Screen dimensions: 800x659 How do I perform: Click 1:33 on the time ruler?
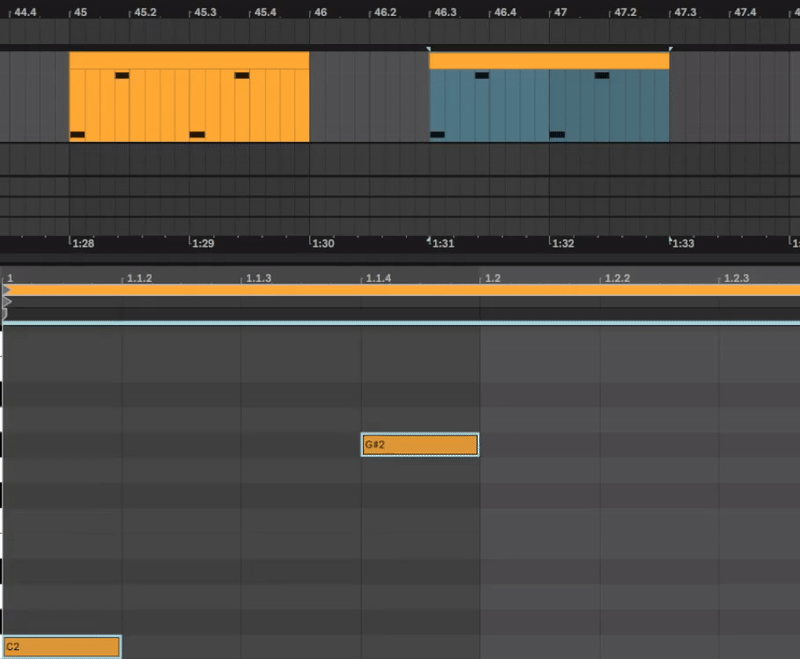683,243
